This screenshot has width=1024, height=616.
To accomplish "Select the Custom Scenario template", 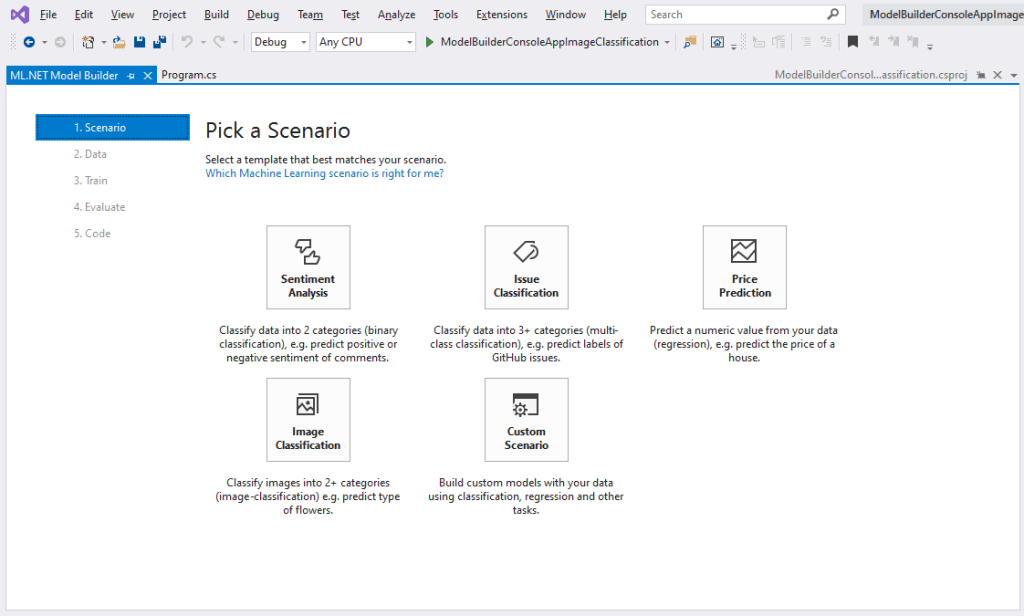I will click(526, 419).
